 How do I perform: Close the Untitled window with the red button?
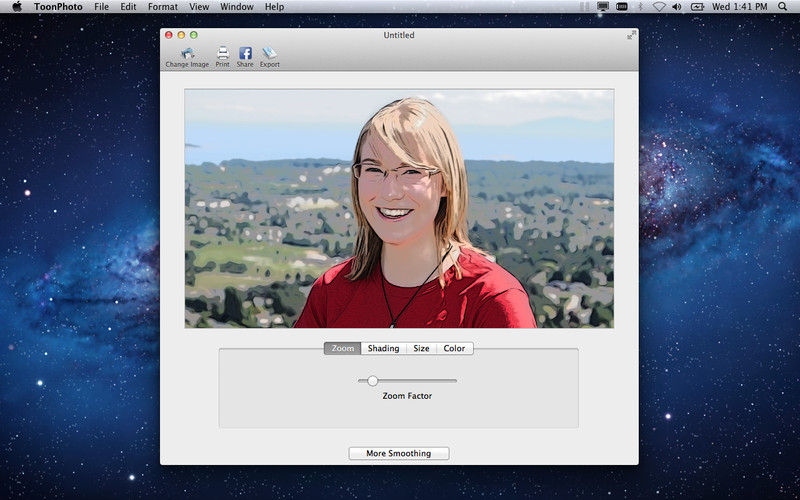click(169, 35)
